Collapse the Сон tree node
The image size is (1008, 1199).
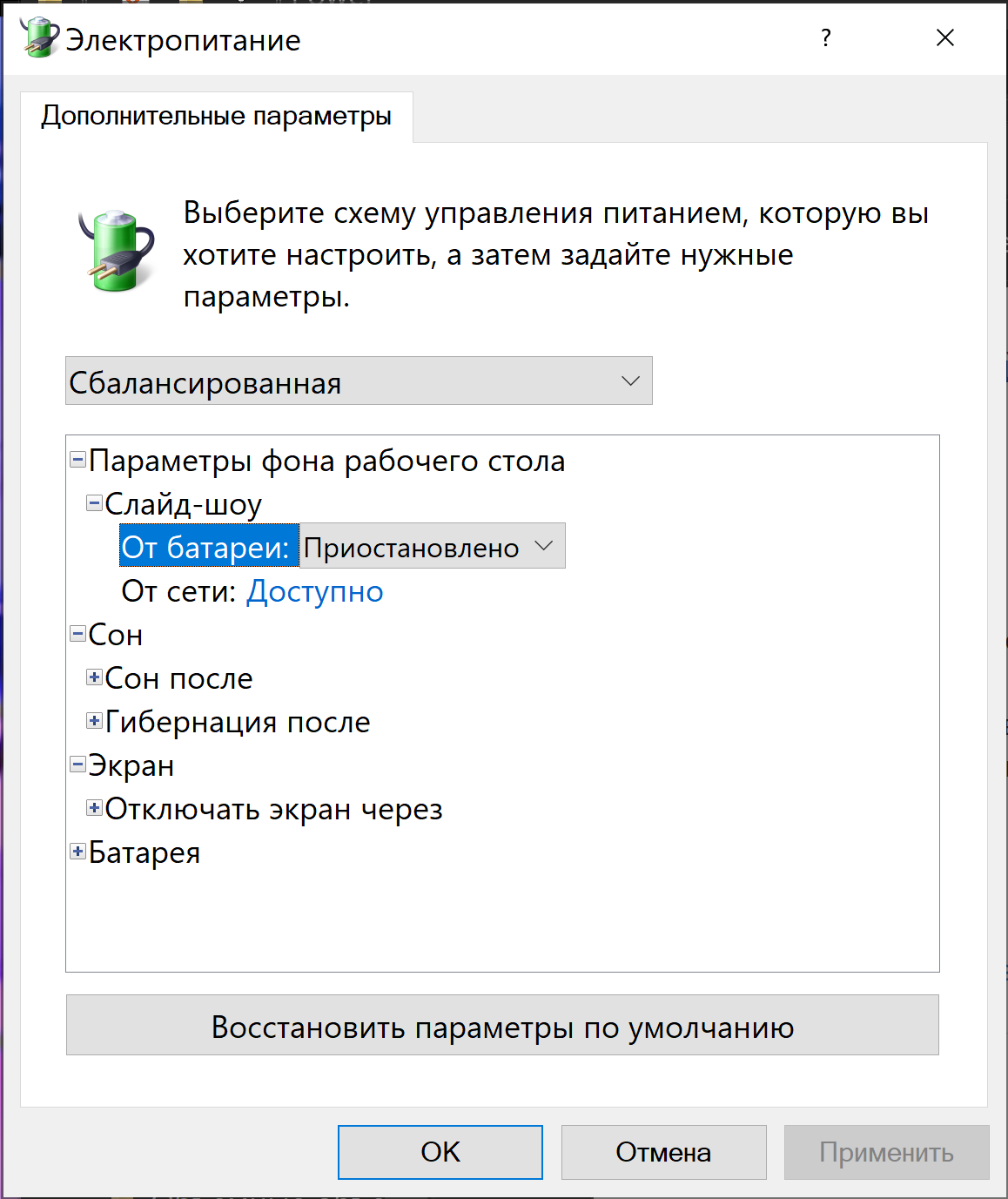77,634
